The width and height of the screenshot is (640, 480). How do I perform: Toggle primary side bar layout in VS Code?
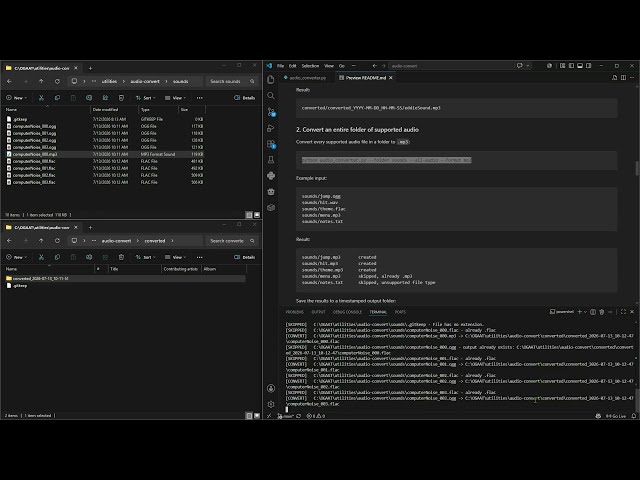pos(571,66)
